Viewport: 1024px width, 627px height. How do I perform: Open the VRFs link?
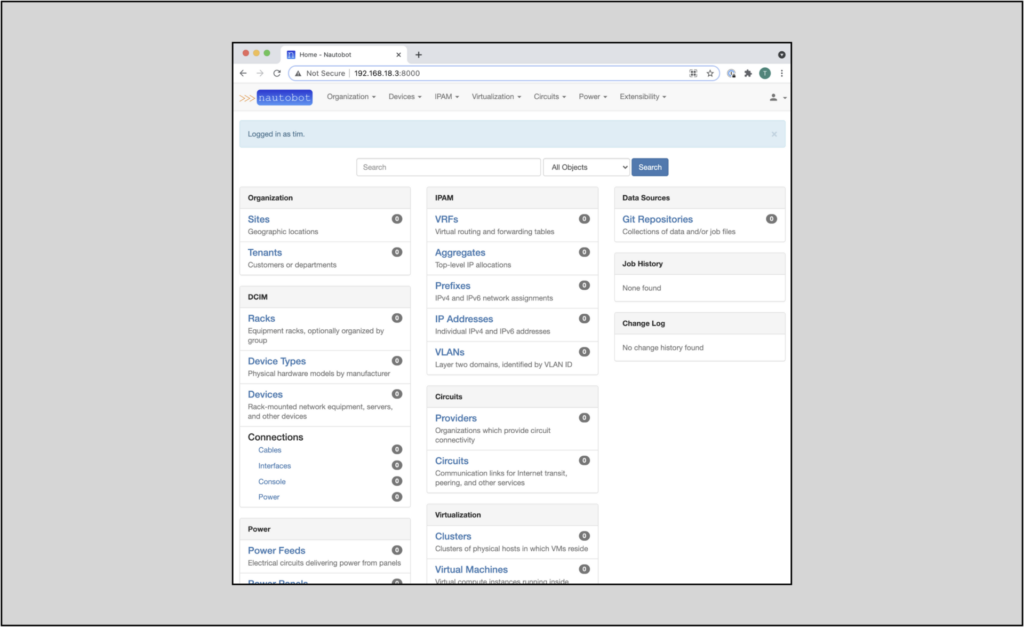coord(447,219)
